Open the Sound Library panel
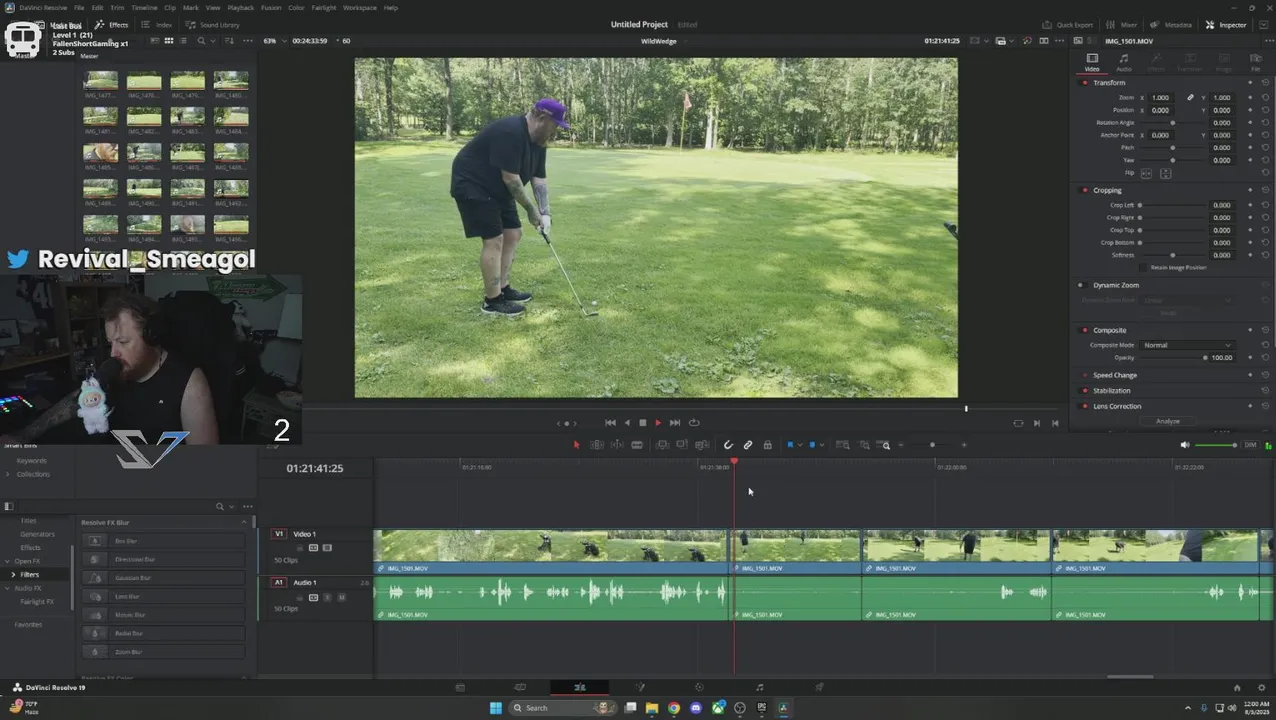Viewport: 1276px width, 720px height. 213,25
